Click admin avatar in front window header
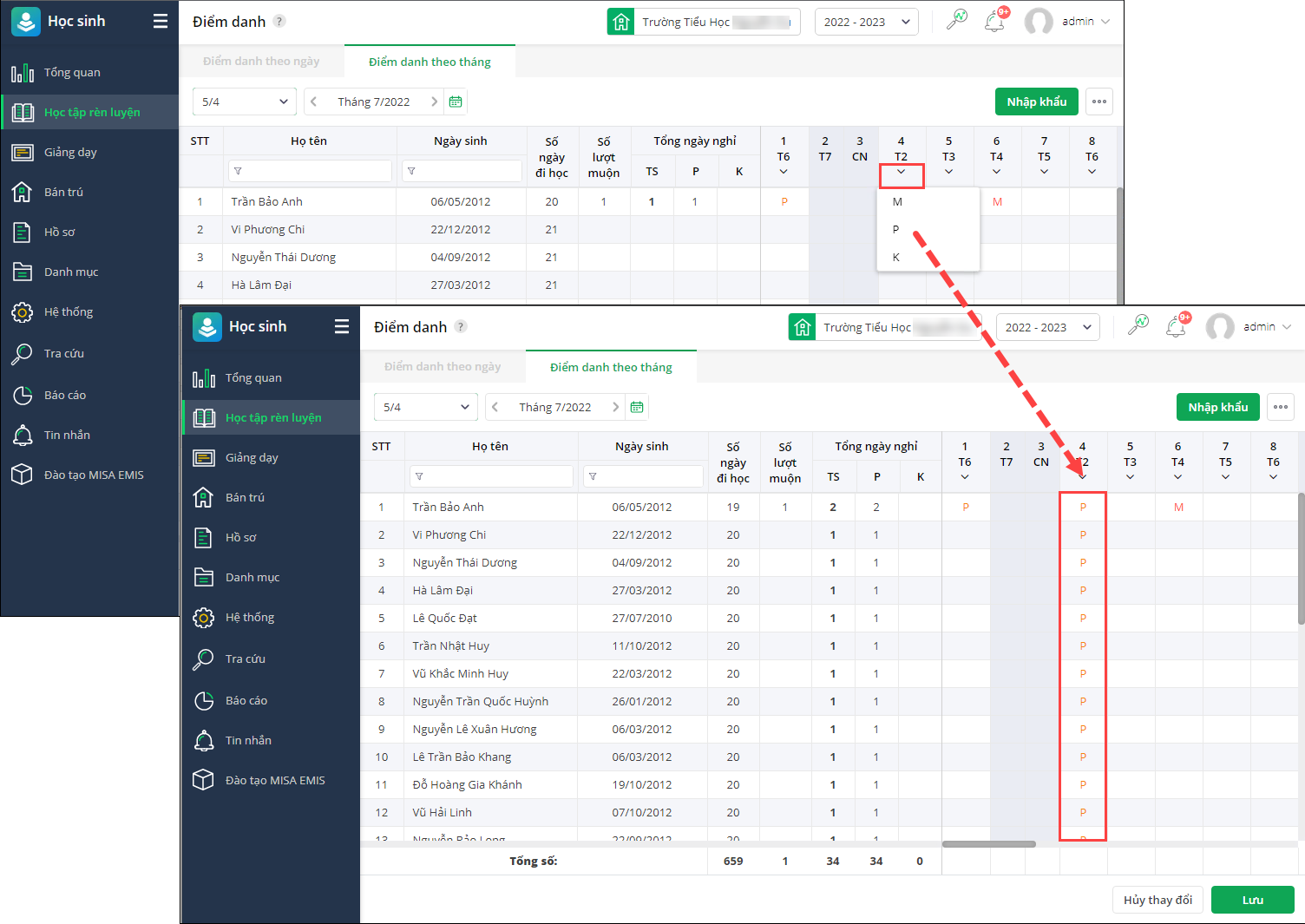The image size is (1305, 924). [1220, 327]
